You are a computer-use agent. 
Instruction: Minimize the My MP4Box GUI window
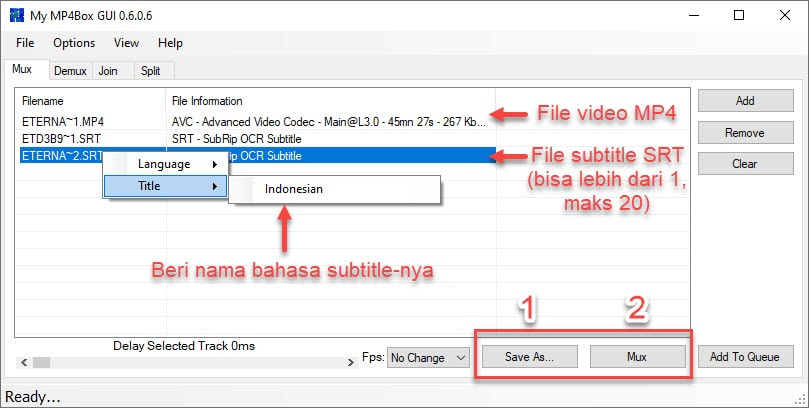coord(693,15)
